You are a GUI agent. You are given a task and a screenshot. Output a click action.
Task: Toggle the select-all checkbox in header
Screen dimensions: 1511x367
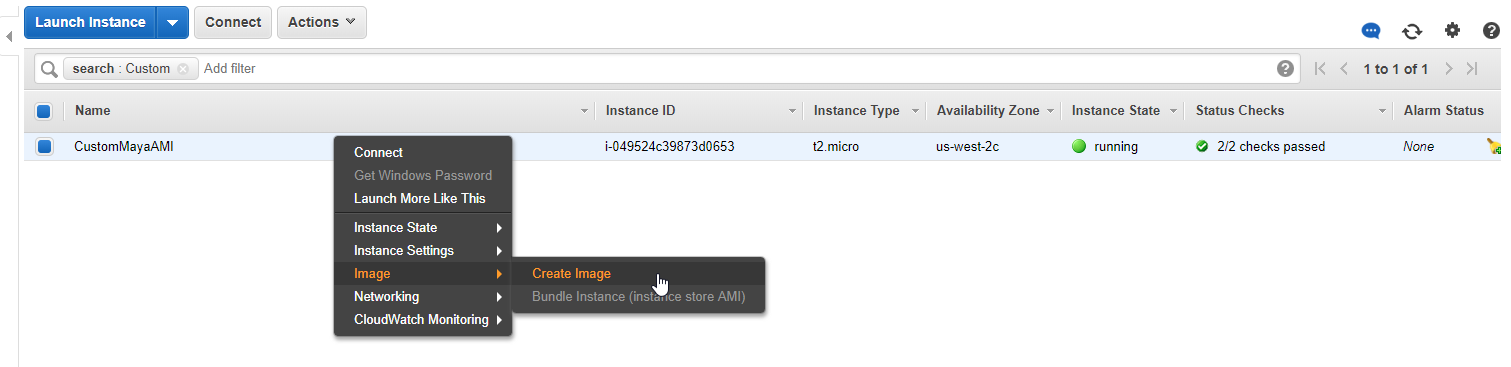44,111
